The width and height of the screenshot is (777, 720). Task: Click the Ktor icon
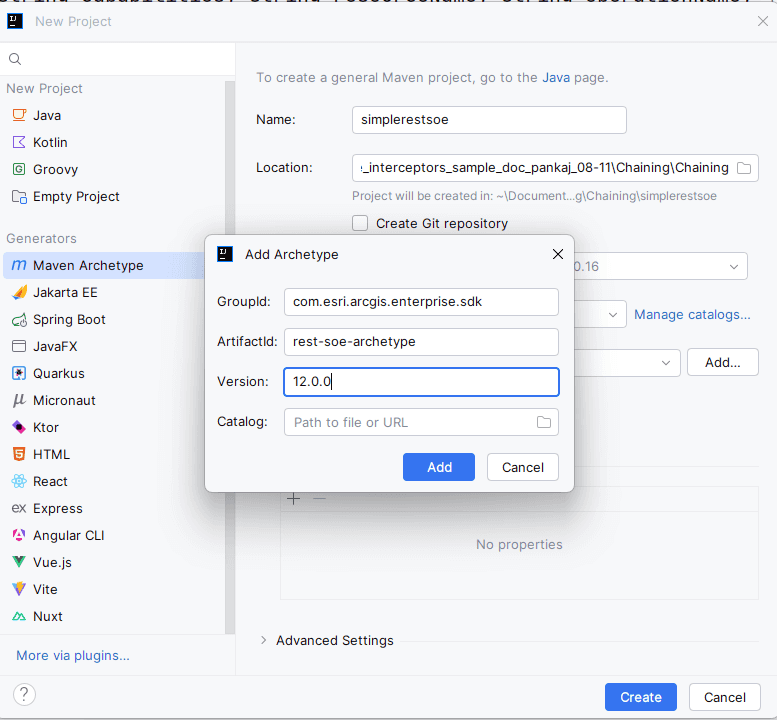pos(19,427)
